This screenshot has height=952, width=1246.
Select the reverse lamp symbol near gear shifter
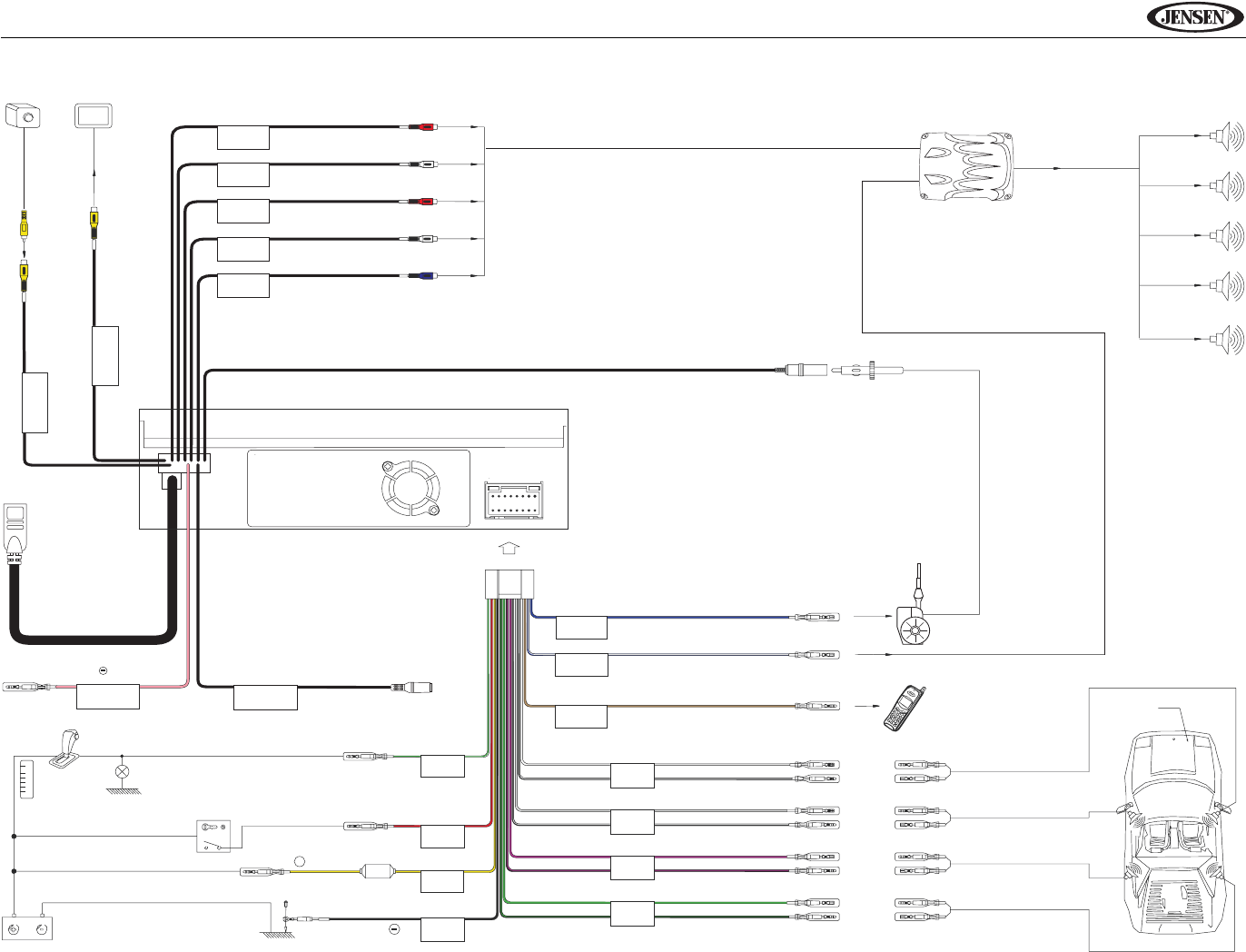(x=122, y=771)
